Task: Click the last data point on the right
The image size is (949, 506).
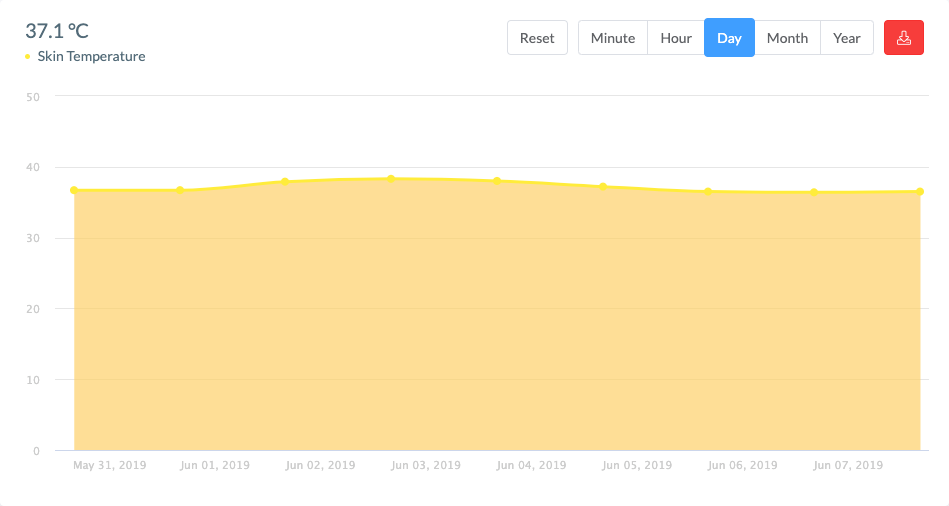Action: [920, 191]
